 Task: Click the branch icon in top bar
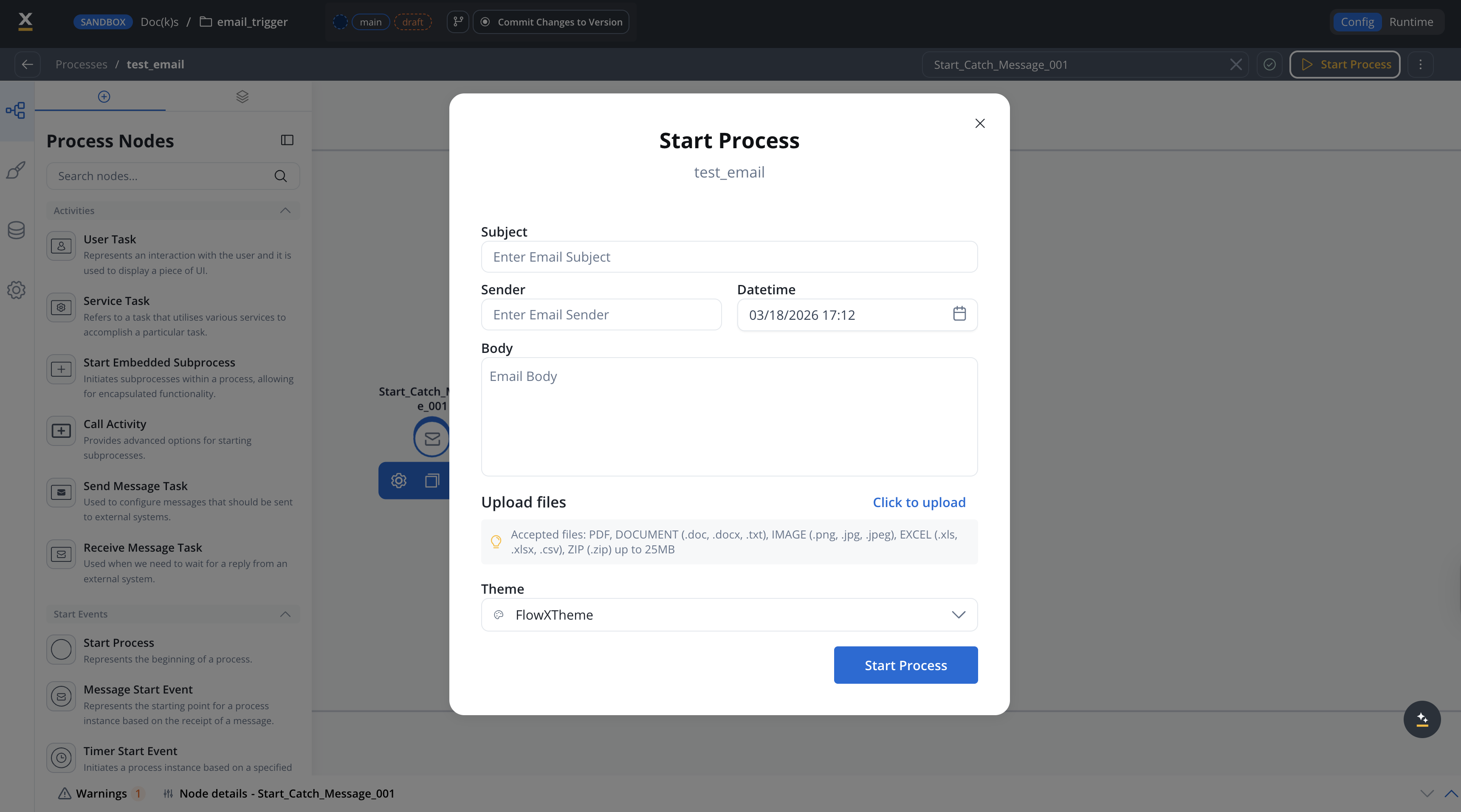point(458,22)
